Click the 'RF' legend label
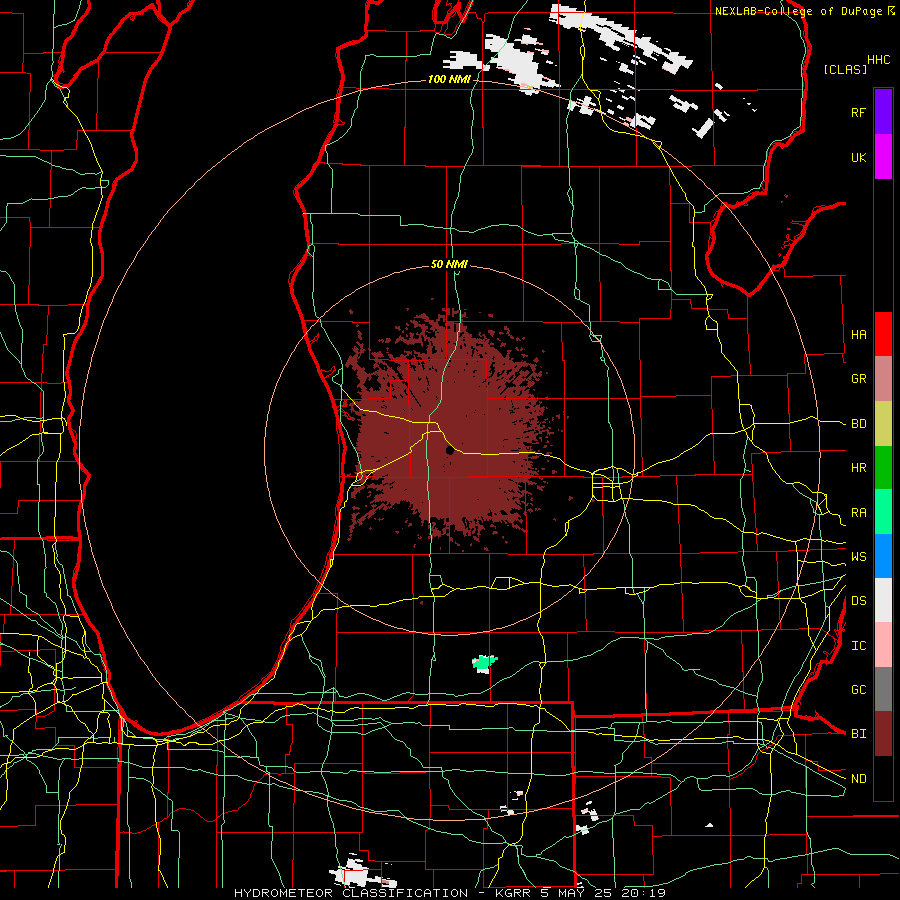This screenshot has width=900, height=900. point(858,112)
